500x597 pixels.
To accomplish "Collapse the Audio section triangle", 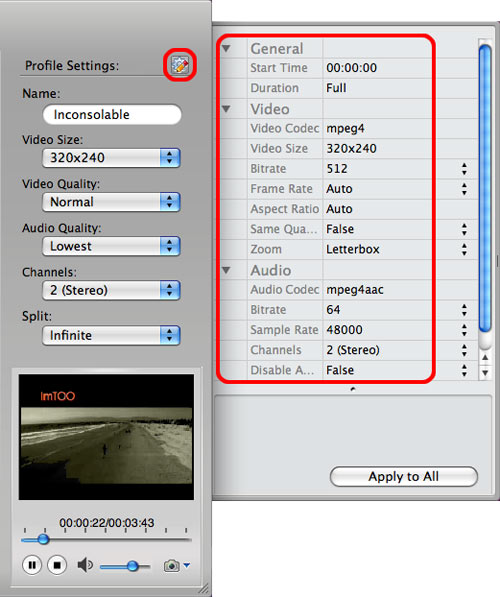I will coord(226,270).
